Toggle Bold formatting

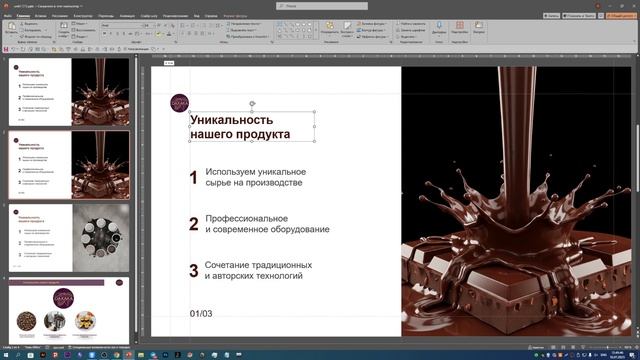(x=104, y=33)
